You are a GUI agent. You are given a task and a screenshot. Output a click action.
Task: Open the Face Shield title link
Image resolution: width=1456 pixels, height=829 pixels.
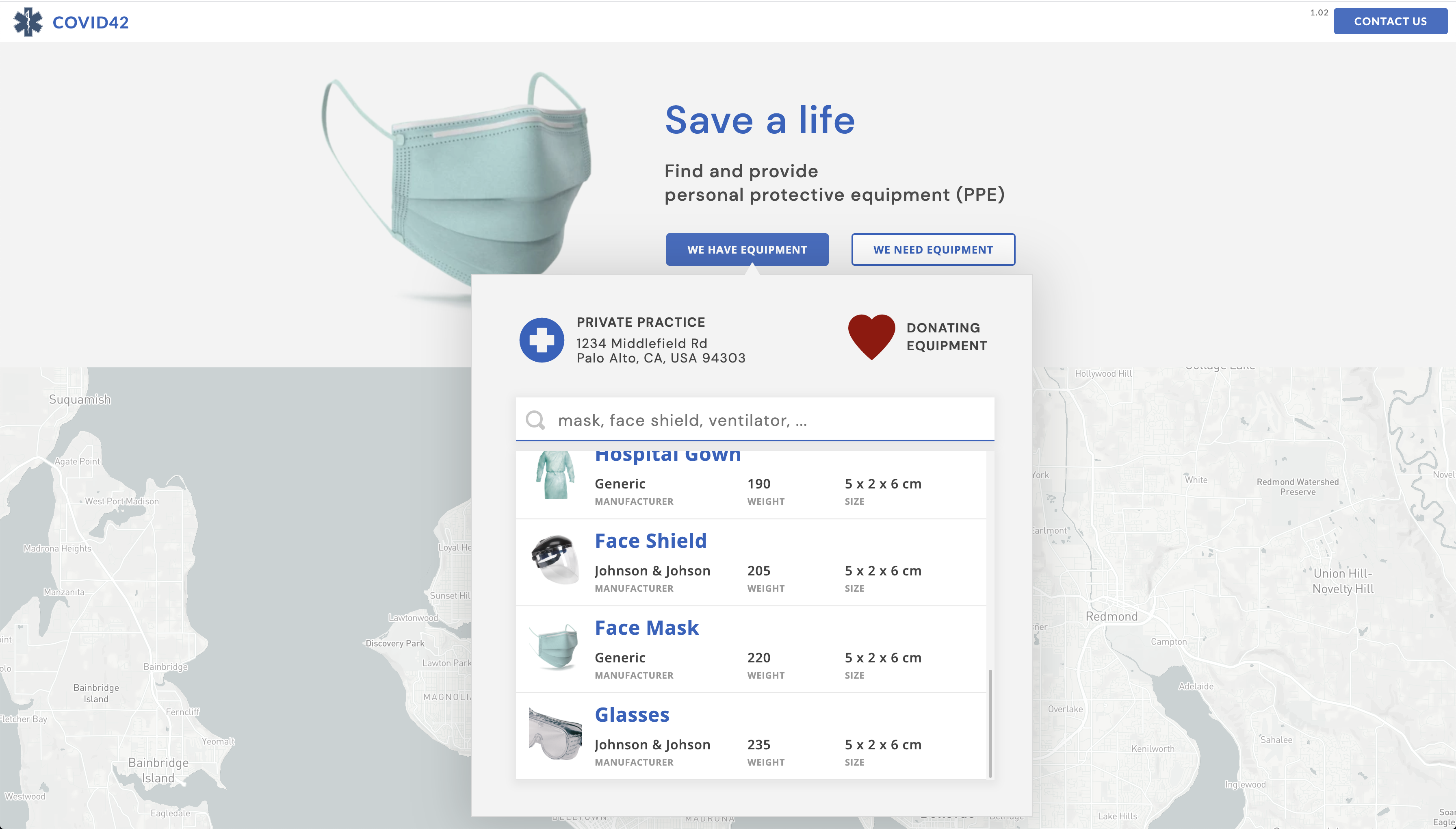point(650,541)
